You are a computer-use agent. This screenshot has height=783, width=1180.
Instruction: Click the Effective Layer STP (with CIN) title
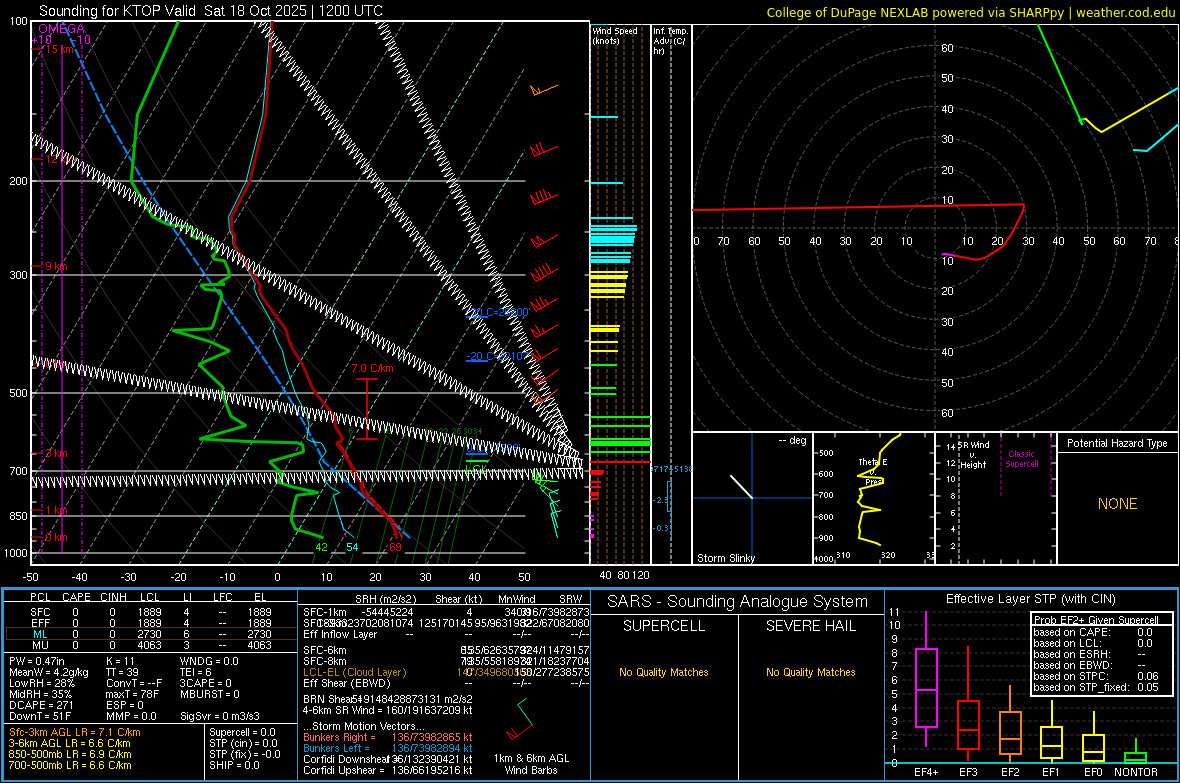point(1030,599)
